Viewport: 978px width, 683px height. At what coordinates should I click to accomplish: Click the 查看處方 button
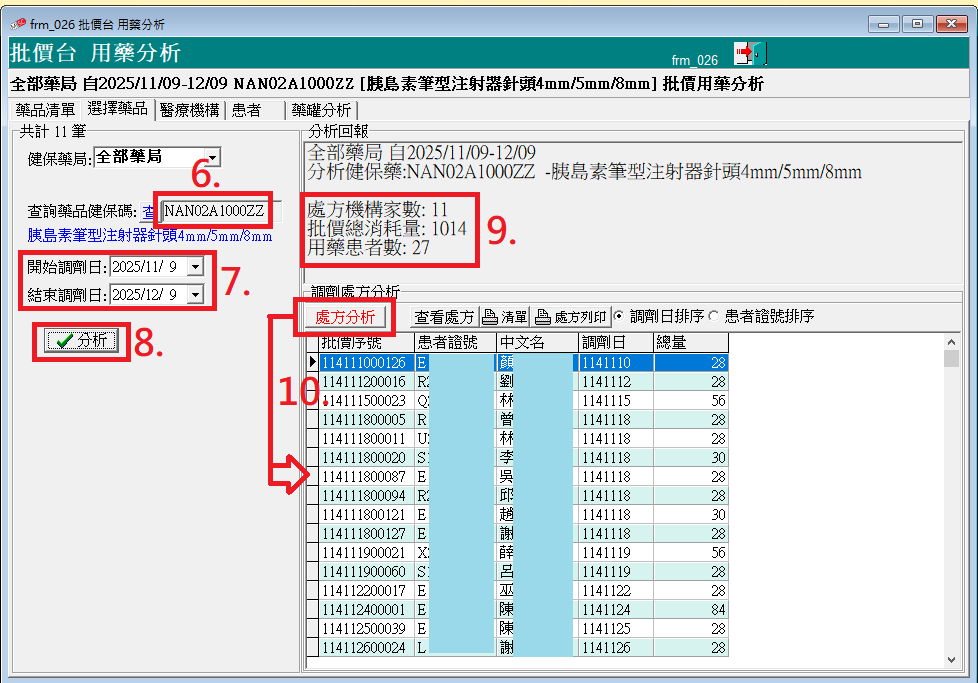(444, 317)
